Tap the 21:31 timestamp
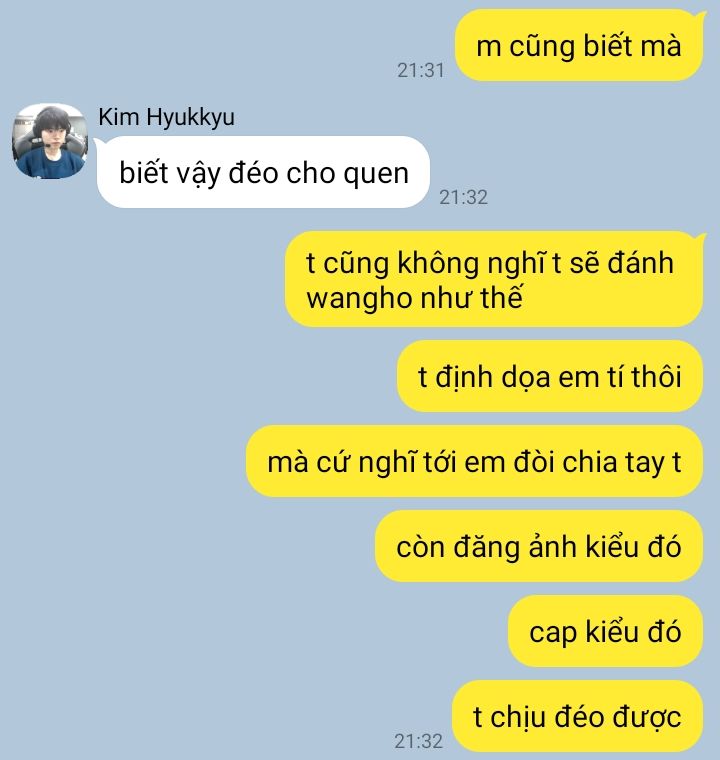The image size is (720, 760). click(420, 70)
